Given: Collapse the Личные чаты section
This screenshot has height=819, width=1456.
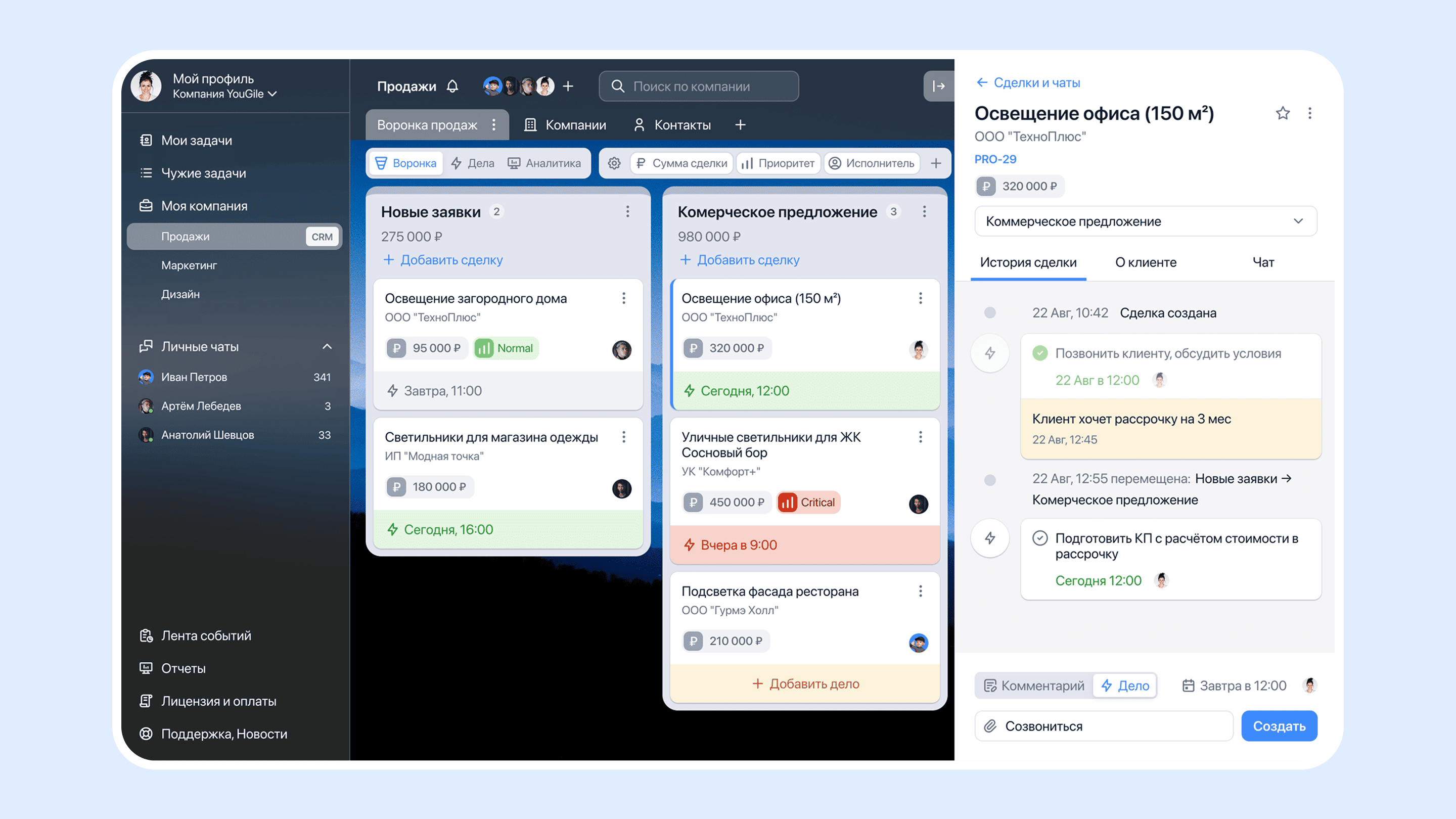Looking at the screenshot, I should click(327, 346).
